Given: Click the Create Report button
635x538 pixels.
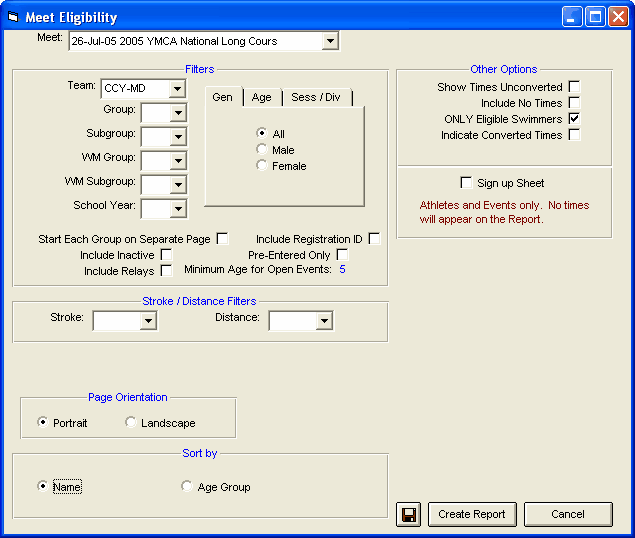Looking at the screenshot, I should tap(473, 514).
